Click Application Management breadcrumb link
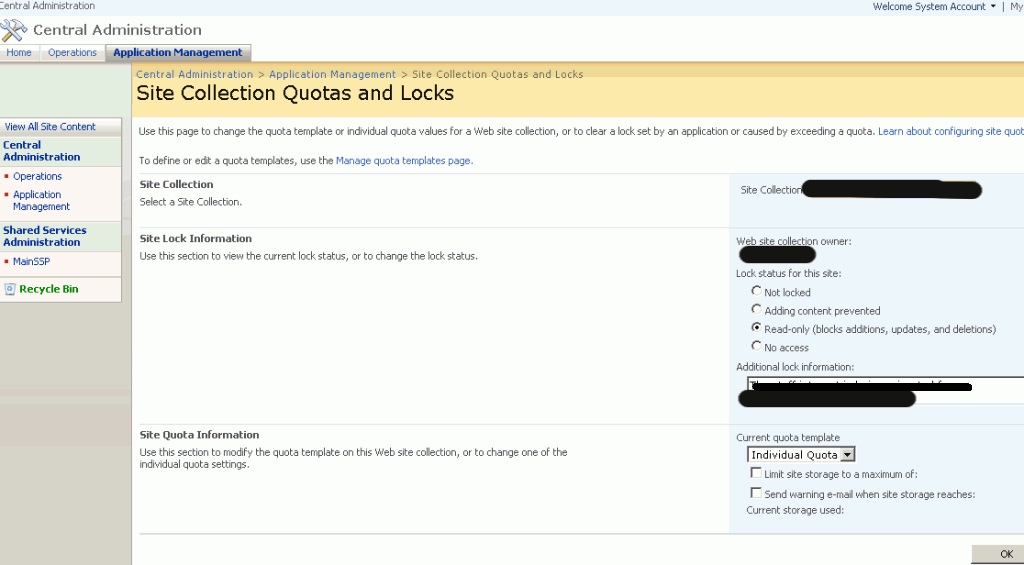The height and width of the screenshot is (565, 1024). [332, 74]
